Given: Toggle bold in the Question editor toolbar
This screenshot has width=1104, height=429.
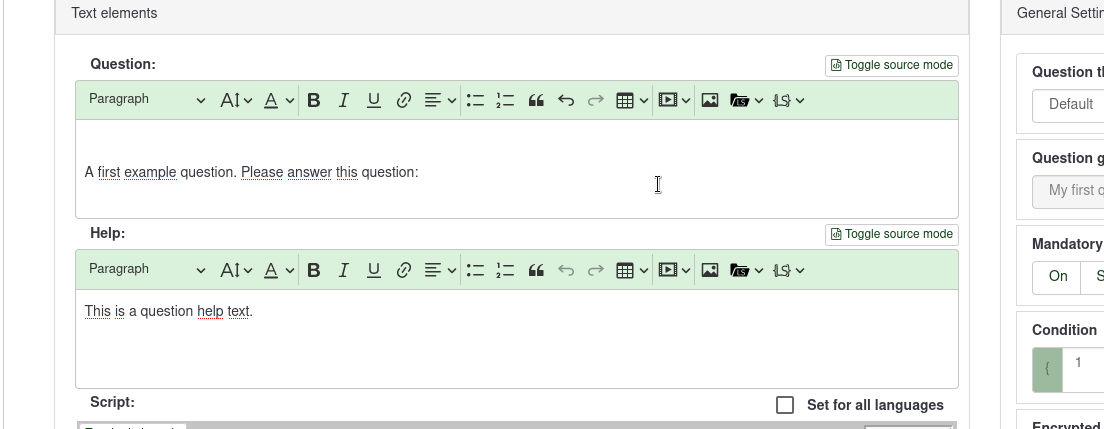Looking at the screenshot, I should [x=314, y=100].
